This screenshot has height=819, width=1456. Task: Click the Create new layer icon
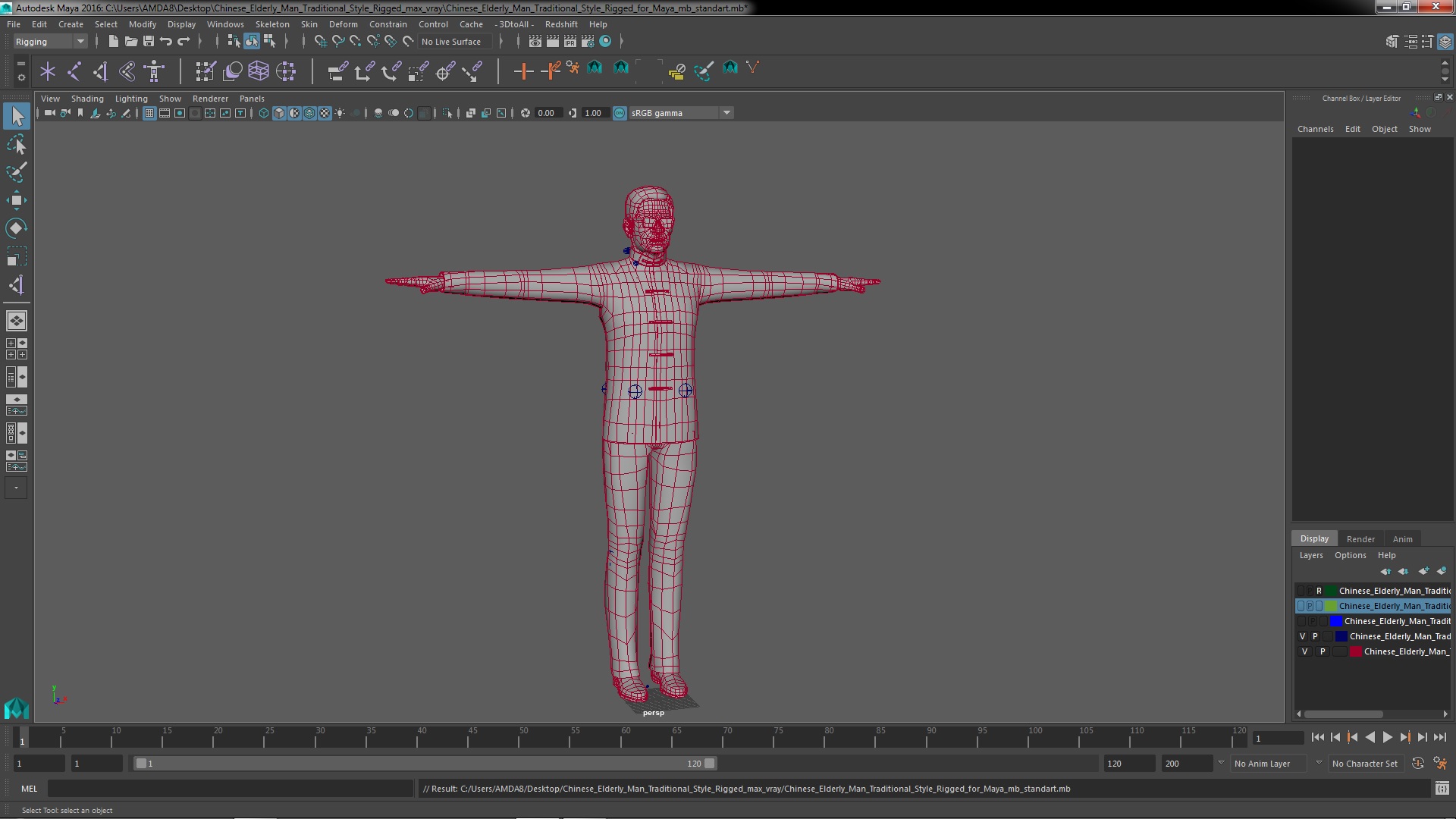point(1423,571)
